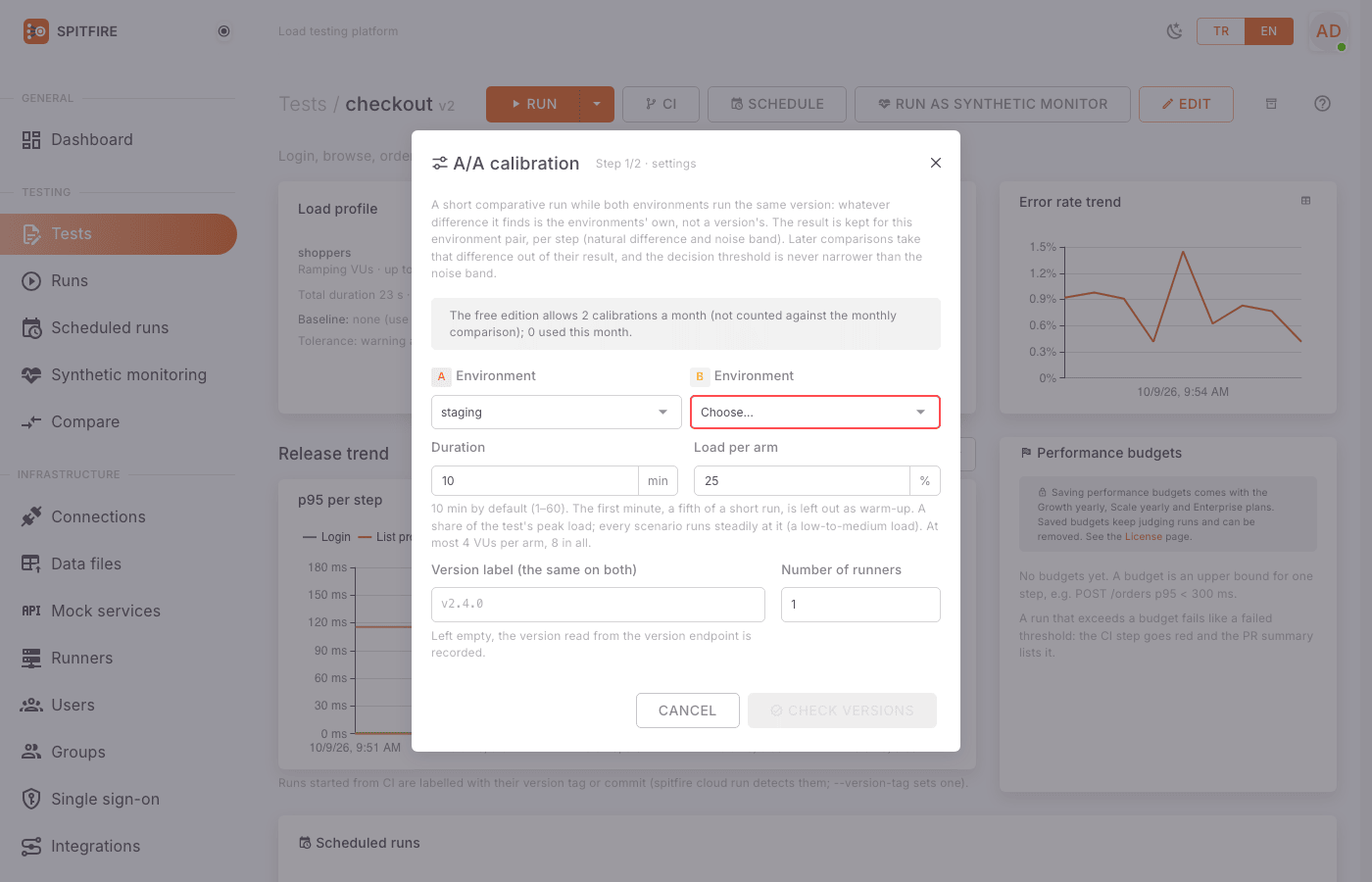Image resolution: width=1372 pixels, height=882 pixels.
Task: Click the Integrations icon in sidebar
Action: click(x=31, y=846)
